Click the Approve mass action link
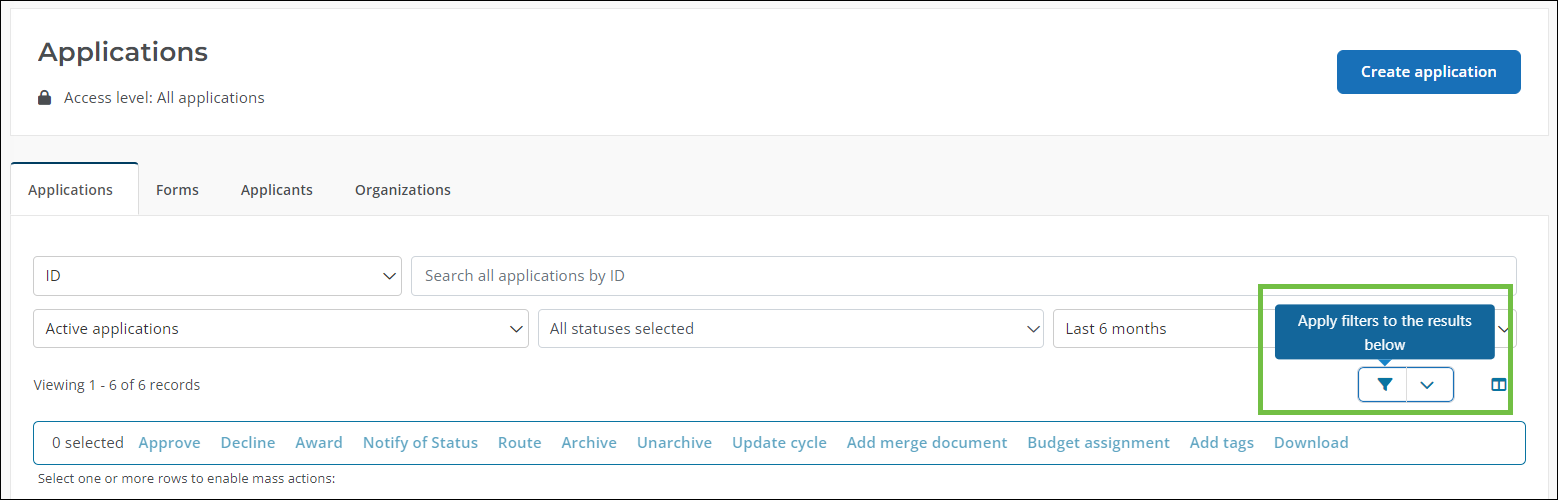The height and width of the screenshot is (500, 1558). coord(169,443)
